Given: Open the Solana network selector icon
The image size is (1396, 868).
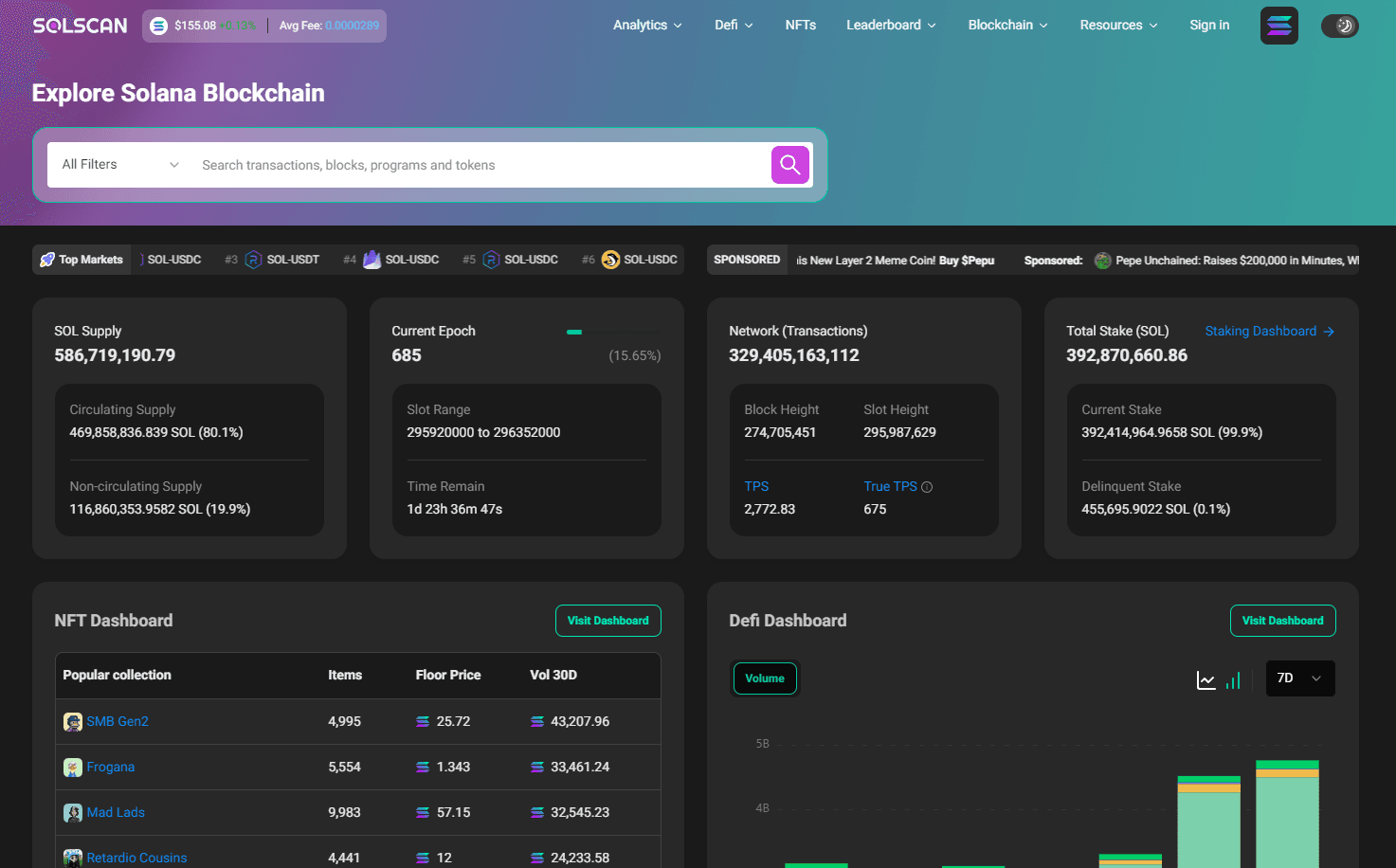Looking at the screenshot, I should click(x=1278, y=26).
